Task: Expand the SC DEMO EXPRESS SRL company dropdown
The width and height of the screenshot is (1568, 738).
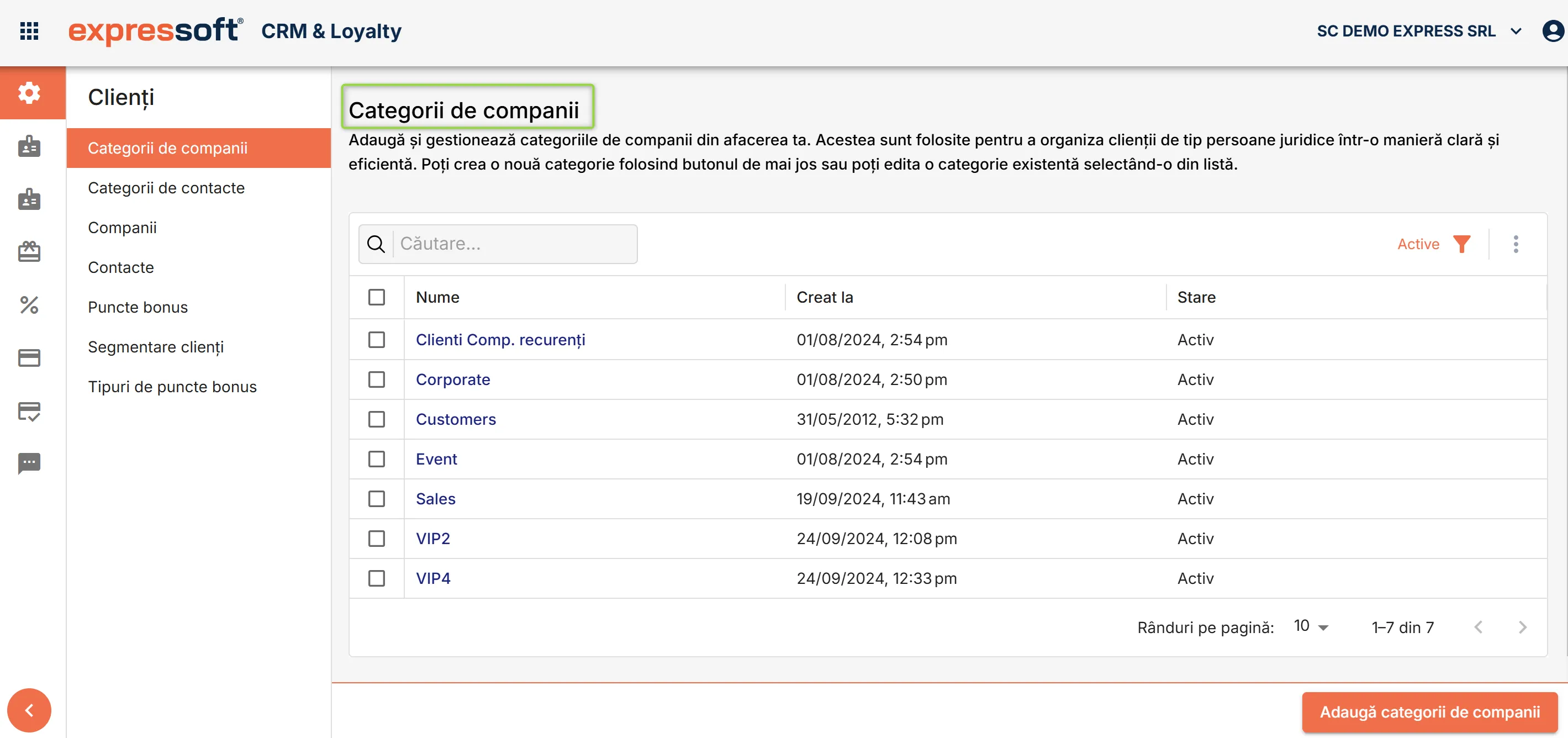Action: pyautogui.click(x=1419, y=31)
